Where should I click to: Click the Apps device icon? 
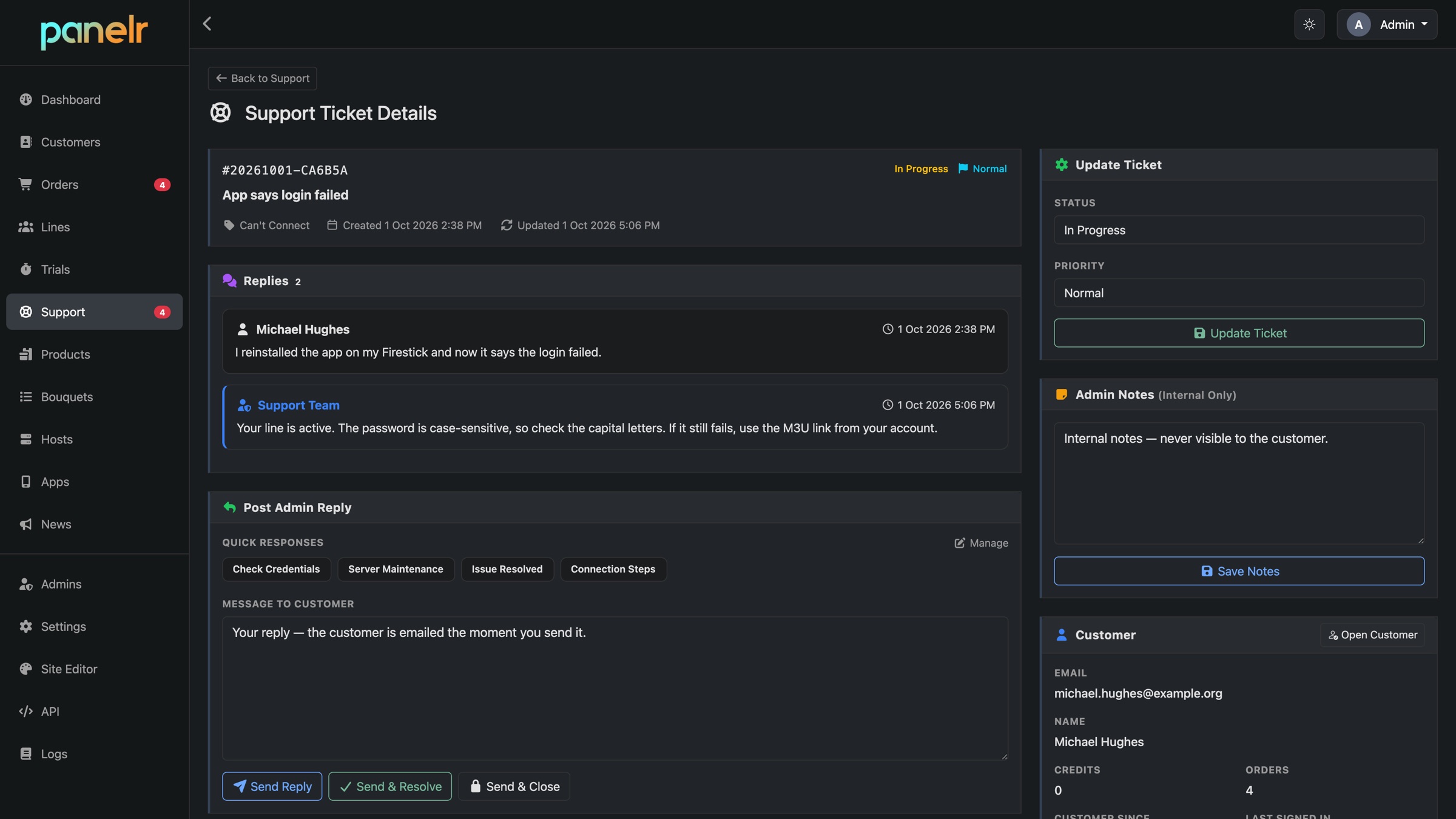pos(25,482)
